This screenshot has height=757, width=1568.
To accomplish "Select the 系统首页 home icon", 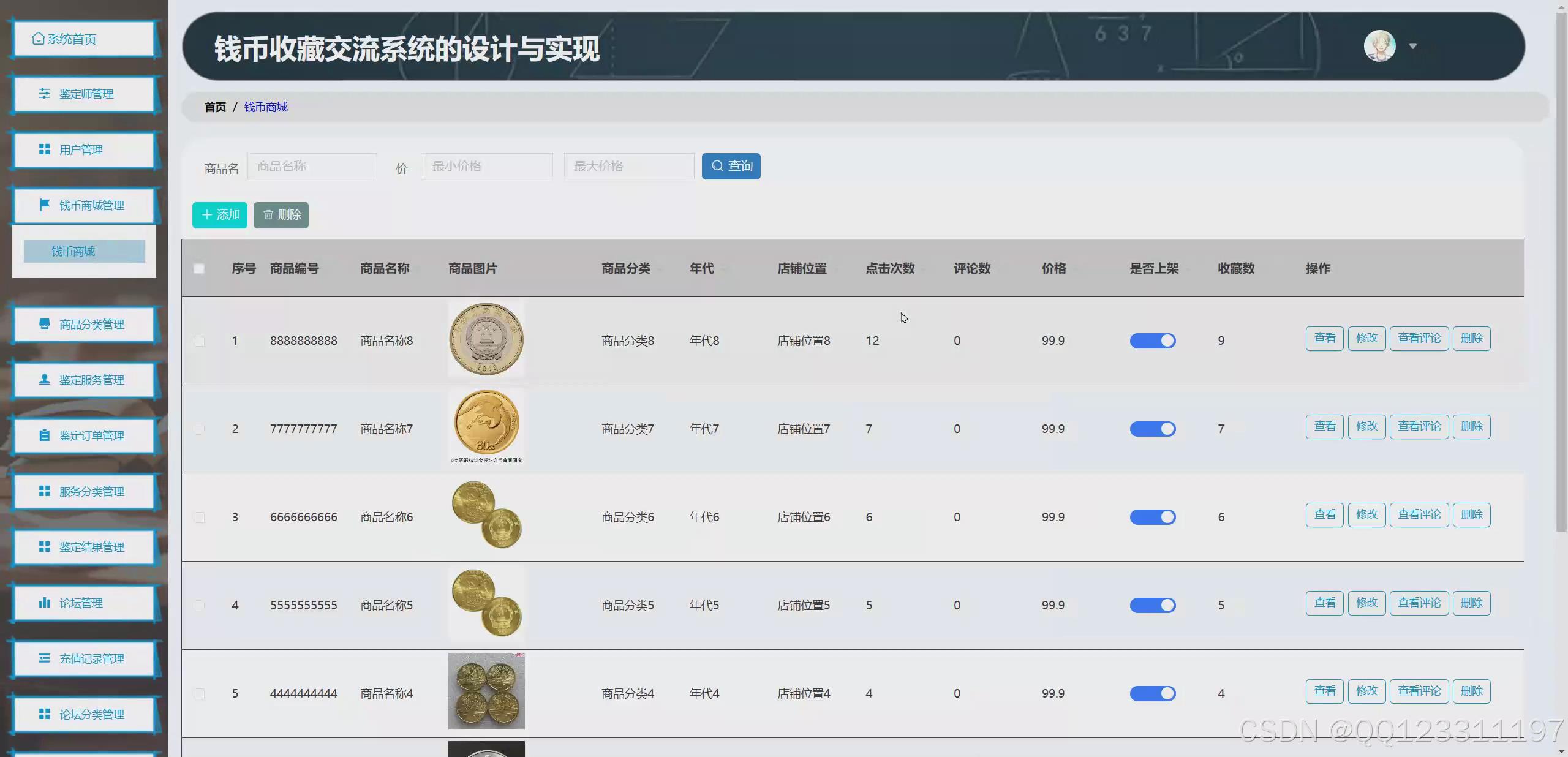I will pyautogui.click(x=38, y=39).
